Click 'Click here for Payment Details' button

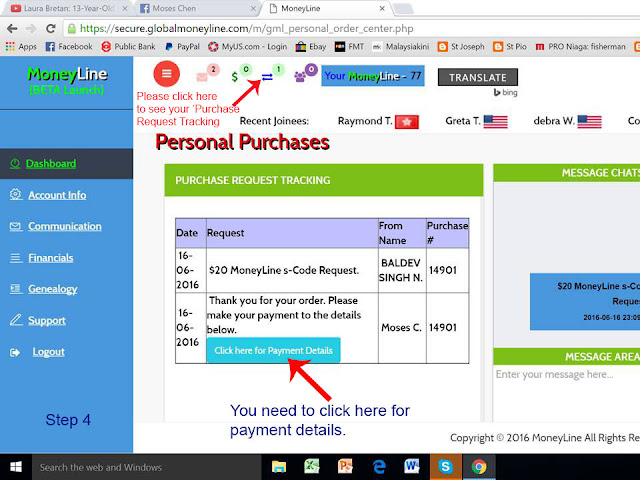pos(273,350)
